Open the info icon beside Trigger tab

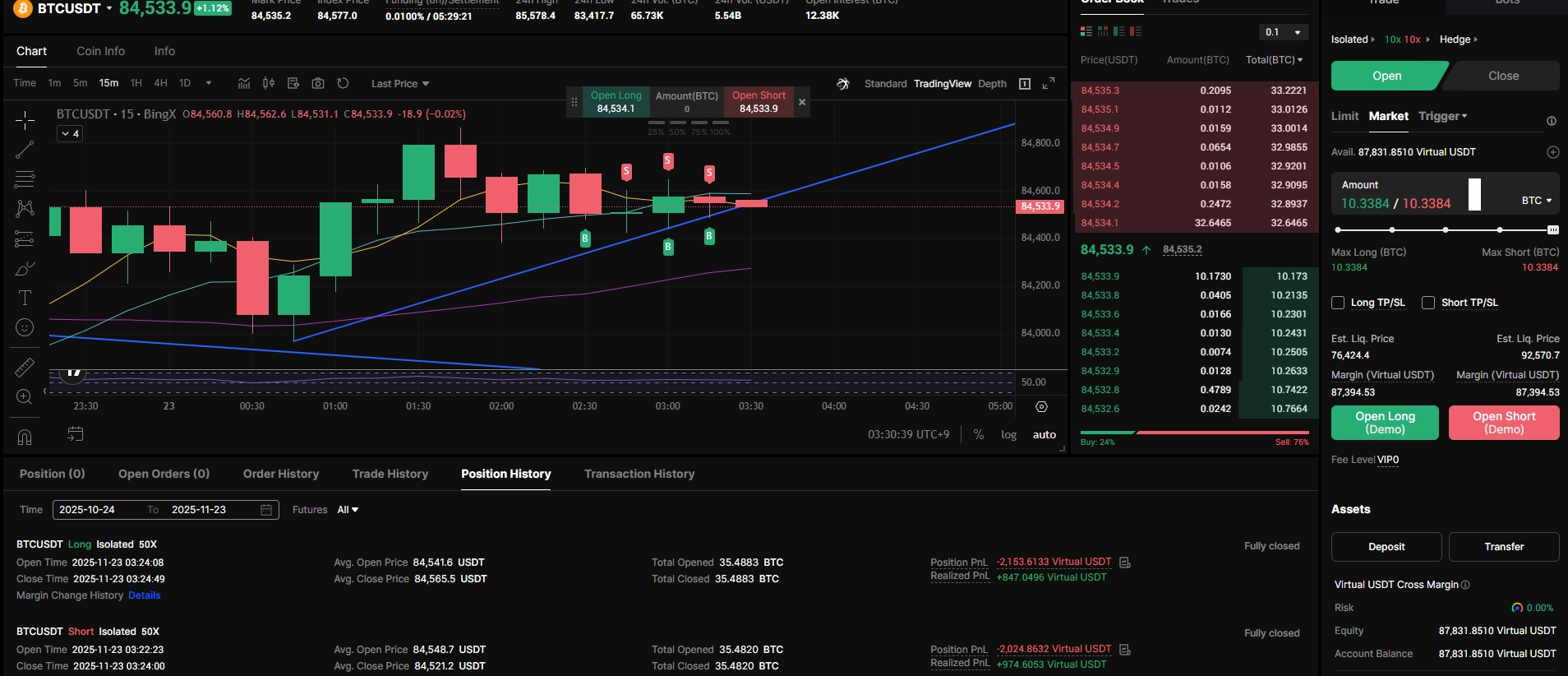1552,121
